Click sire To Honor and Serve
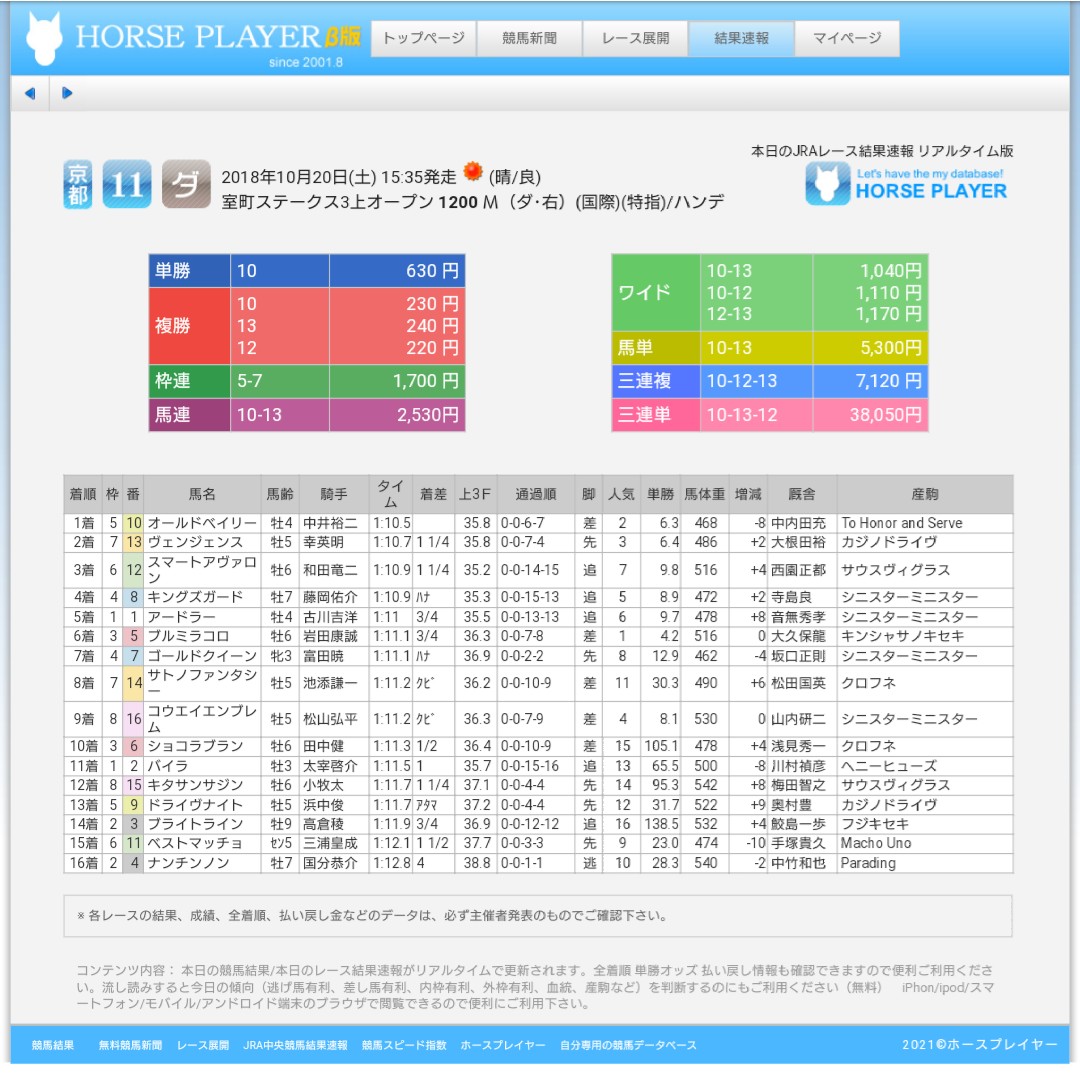This screenshot has width=1080, height=1074. pyautogui.click(x=902, y=524)
